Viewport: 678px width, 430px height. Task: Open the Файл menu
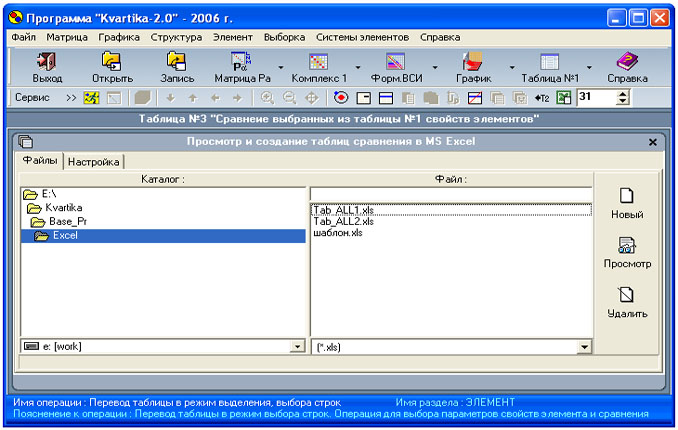[24, 38]
